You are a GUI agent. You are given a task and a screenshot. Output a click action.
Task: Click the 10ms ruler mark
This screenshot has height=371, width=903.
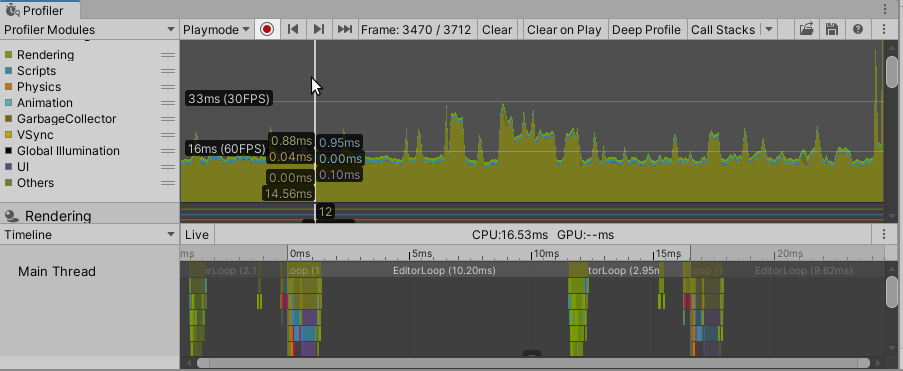pyautogui.click(x=546, y=253)
